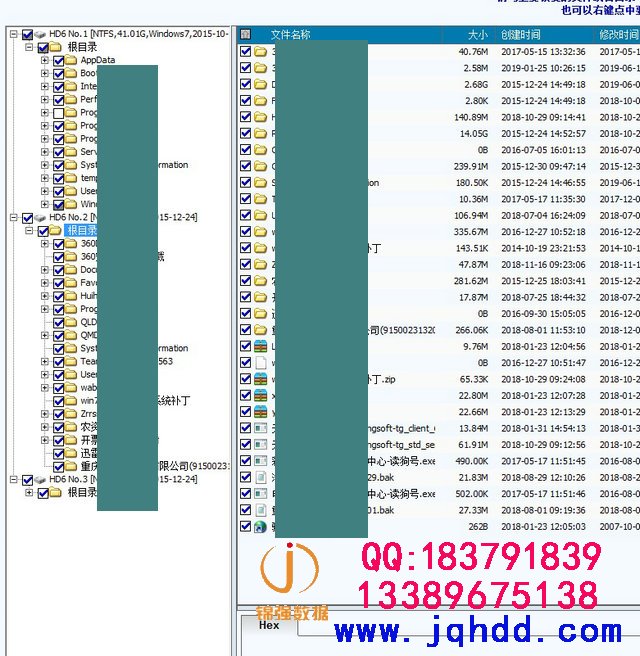Click archive icon in the 9.76M row
Viewport: 640px width, 656px height.
(x=261, y=346)
